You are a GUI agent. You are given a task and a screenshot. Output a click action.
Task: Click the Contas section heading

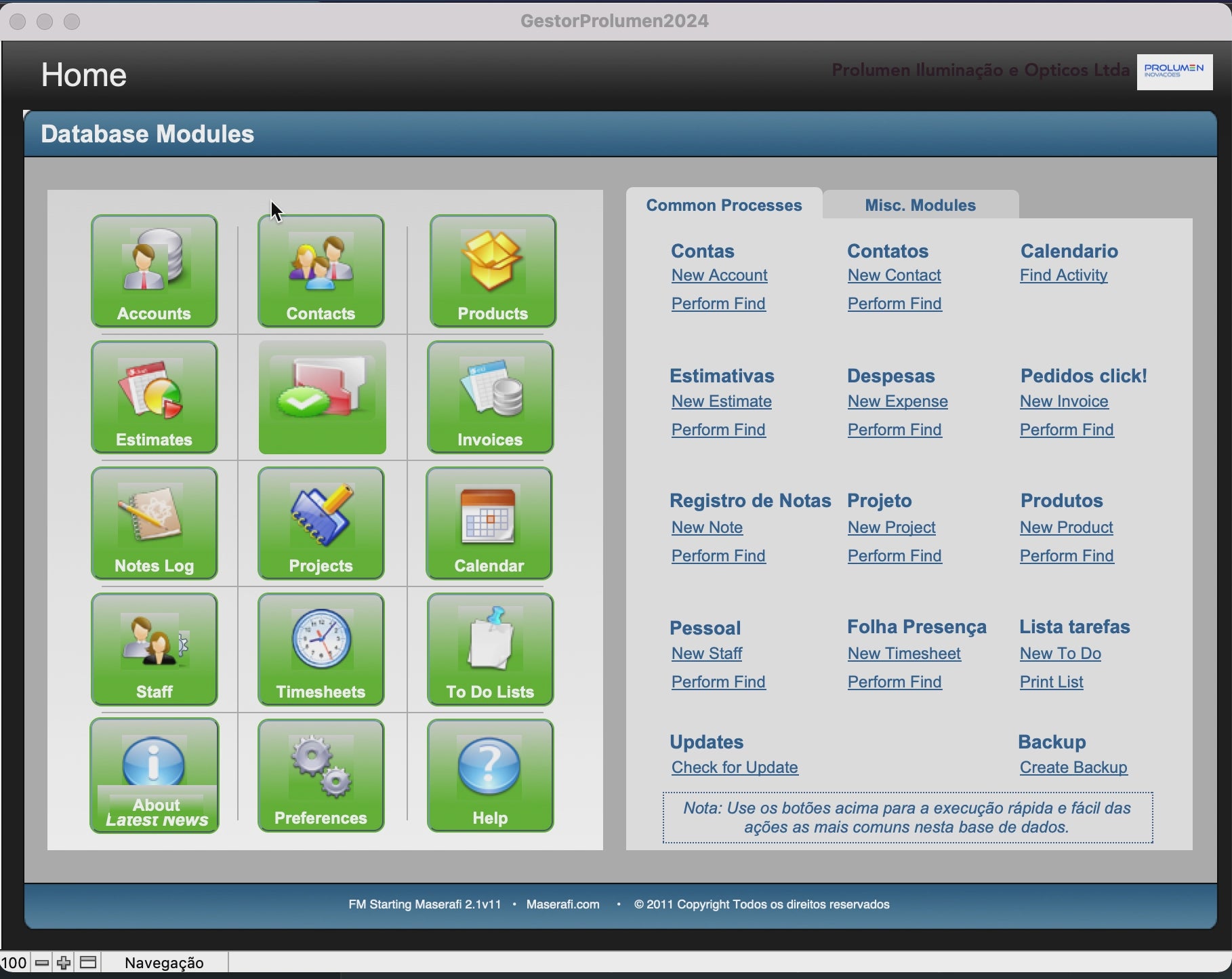pos(703,251)
